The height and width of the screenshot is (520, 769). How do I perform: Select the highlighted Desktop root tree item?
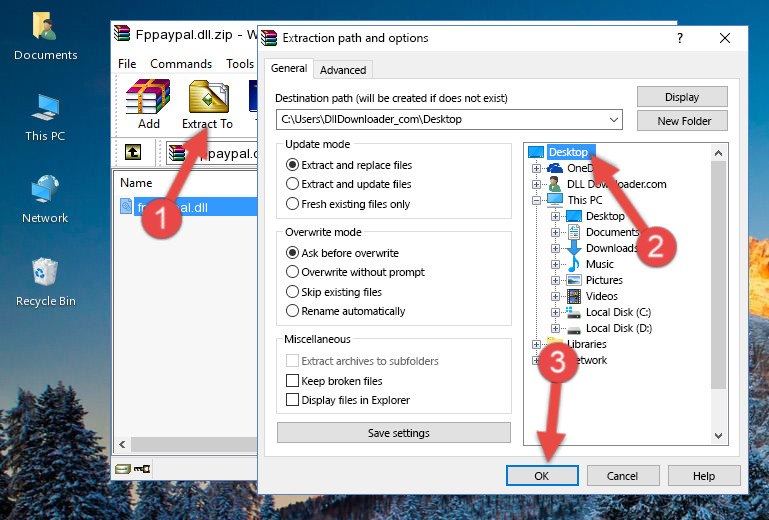pos(568,152)
